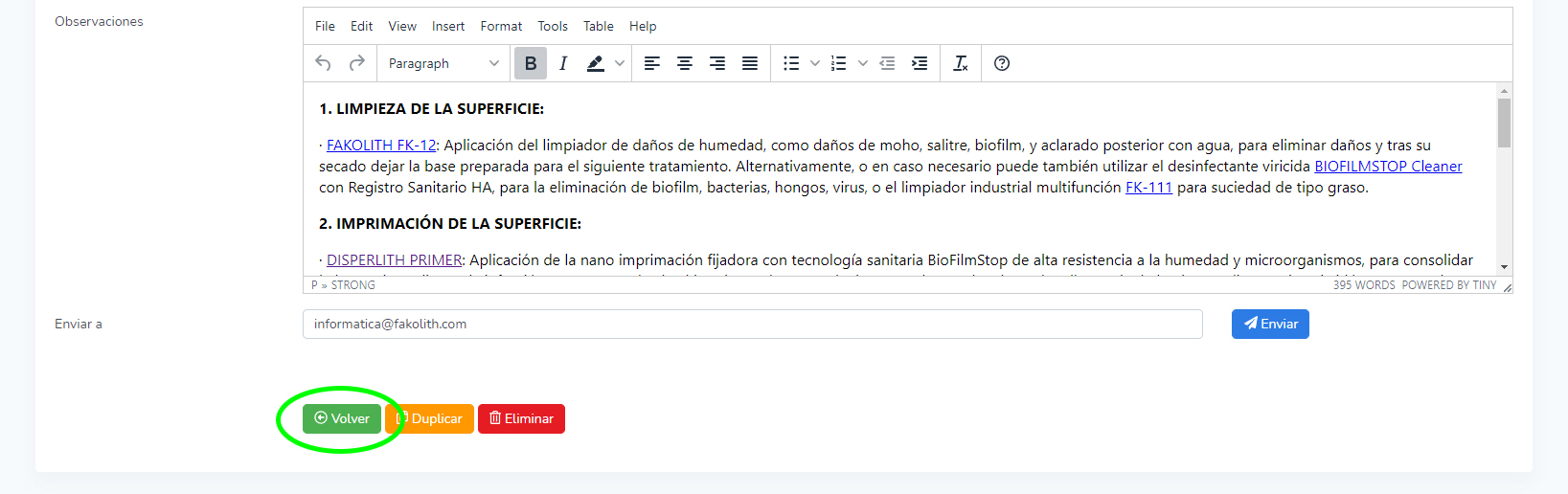Image resolution: width=1568 pixels, height=494 pixels.
Task: Center align the text
Action: point(685,63)
